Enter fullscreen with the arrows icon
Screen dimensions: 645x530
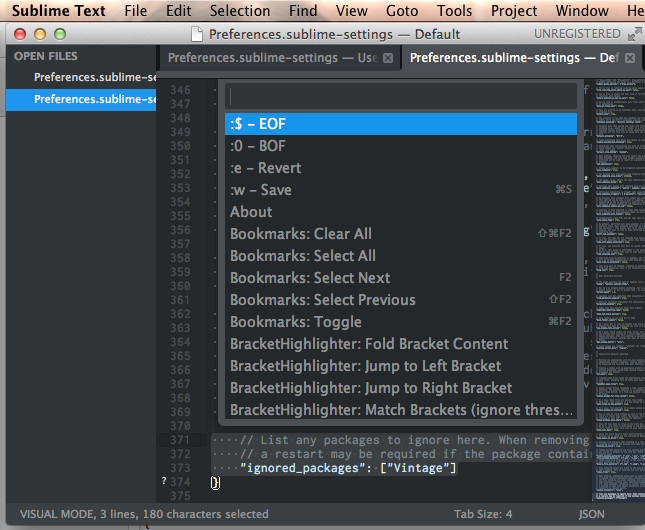[635, 34]
